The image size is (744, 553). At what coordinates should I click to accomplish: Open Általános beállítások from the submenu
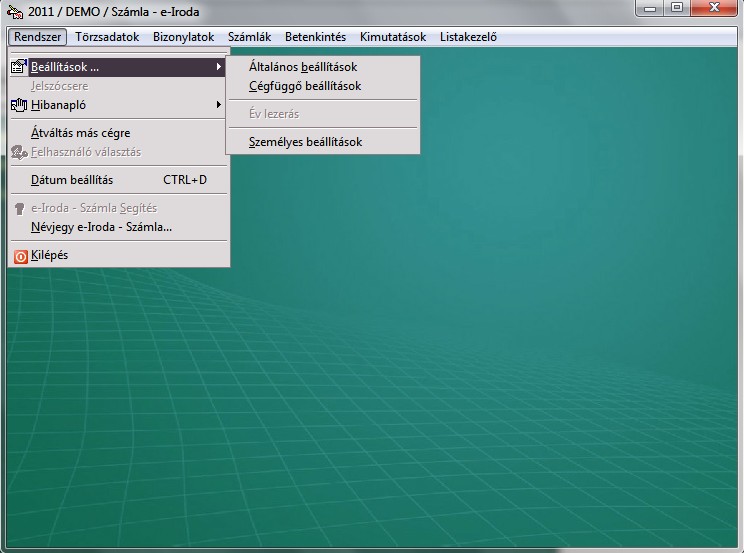(x=302, y=67)
